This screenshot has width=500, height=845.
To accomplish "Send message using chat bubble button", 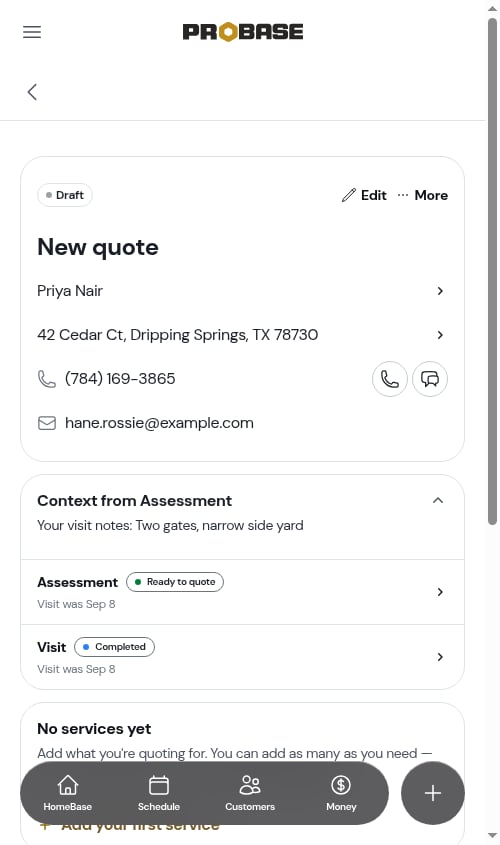I will point(430,379).
